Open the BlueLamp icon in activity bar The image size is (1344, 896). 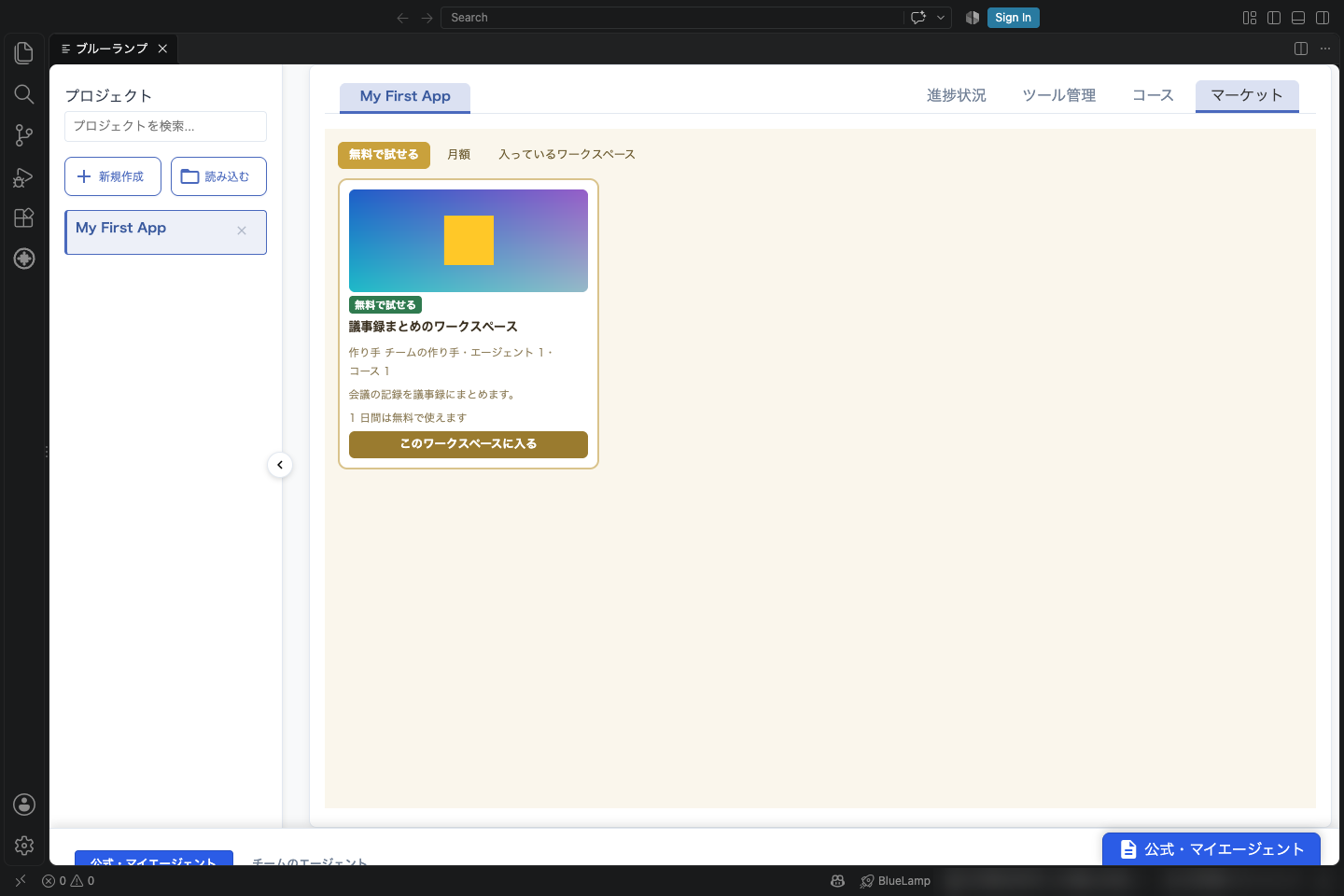[24, 259]
